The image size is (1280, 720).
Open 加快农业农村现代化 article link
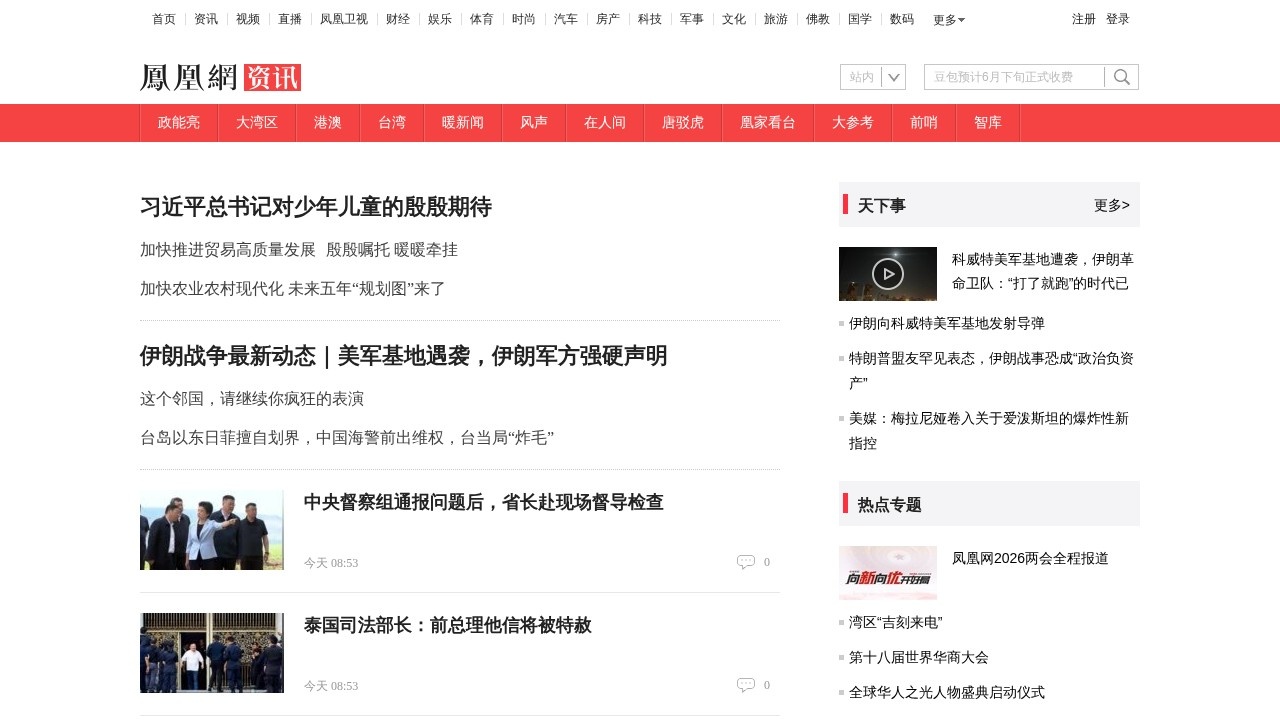pos(293,289)
